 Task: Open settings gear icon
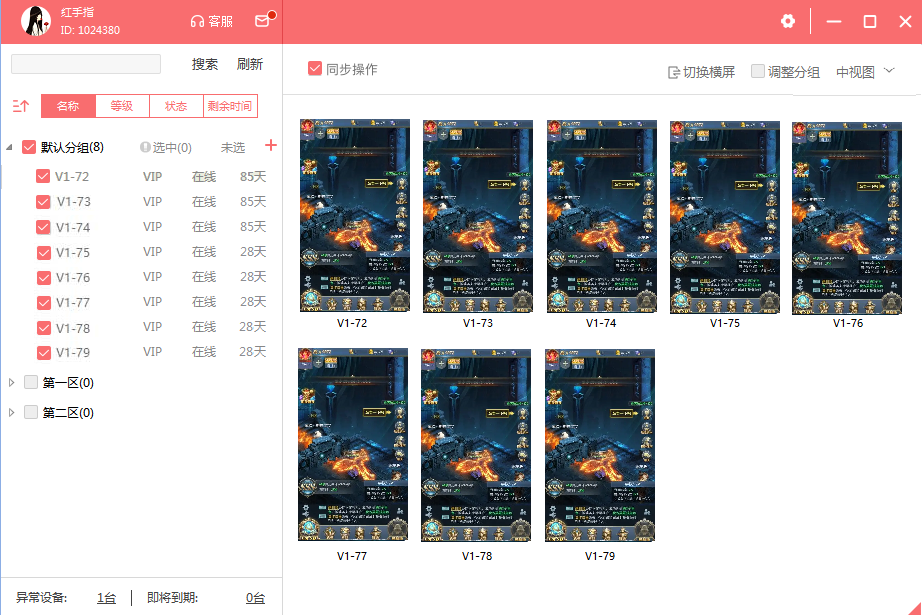[787, 21]
